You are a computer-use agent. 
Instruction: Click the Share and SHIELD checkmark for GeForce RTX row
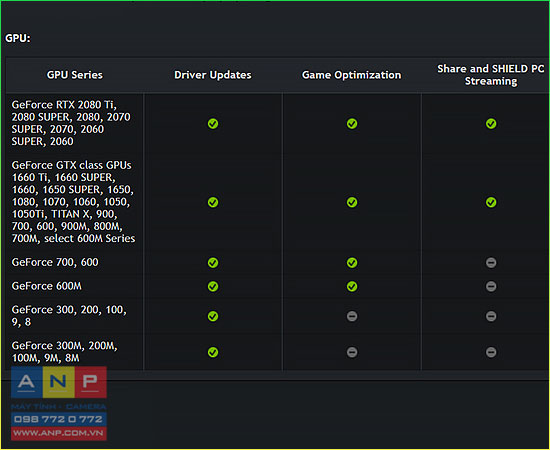pos(491,123)
